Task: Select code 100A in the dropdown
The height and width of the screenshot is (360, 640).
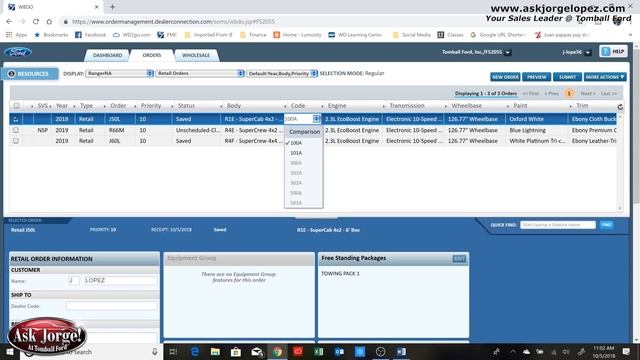Action: click(296, 143)
